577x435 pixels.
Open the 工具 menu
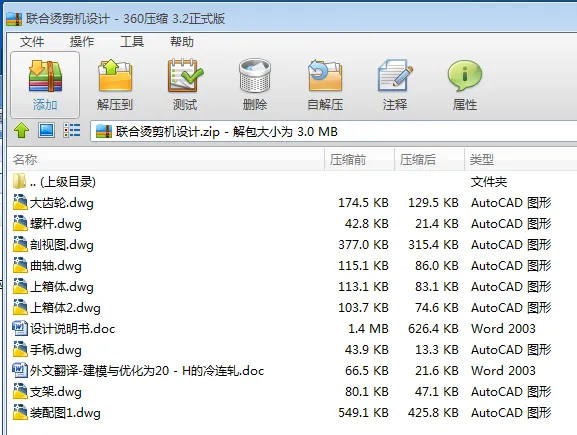coord(132,42)
